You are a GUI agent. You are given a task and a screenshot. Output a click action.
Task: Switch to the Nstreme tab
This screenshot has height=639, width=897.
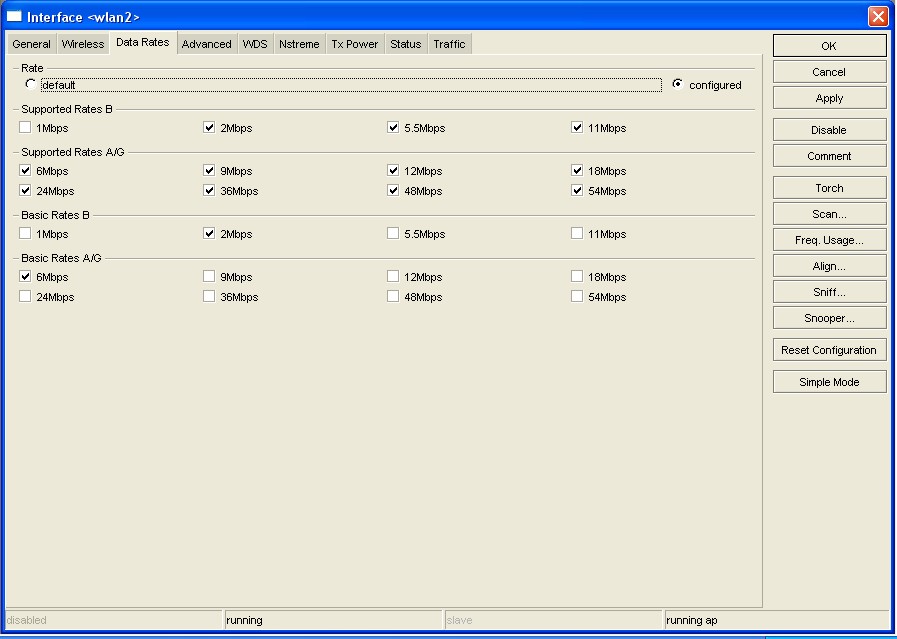(299, 44)
